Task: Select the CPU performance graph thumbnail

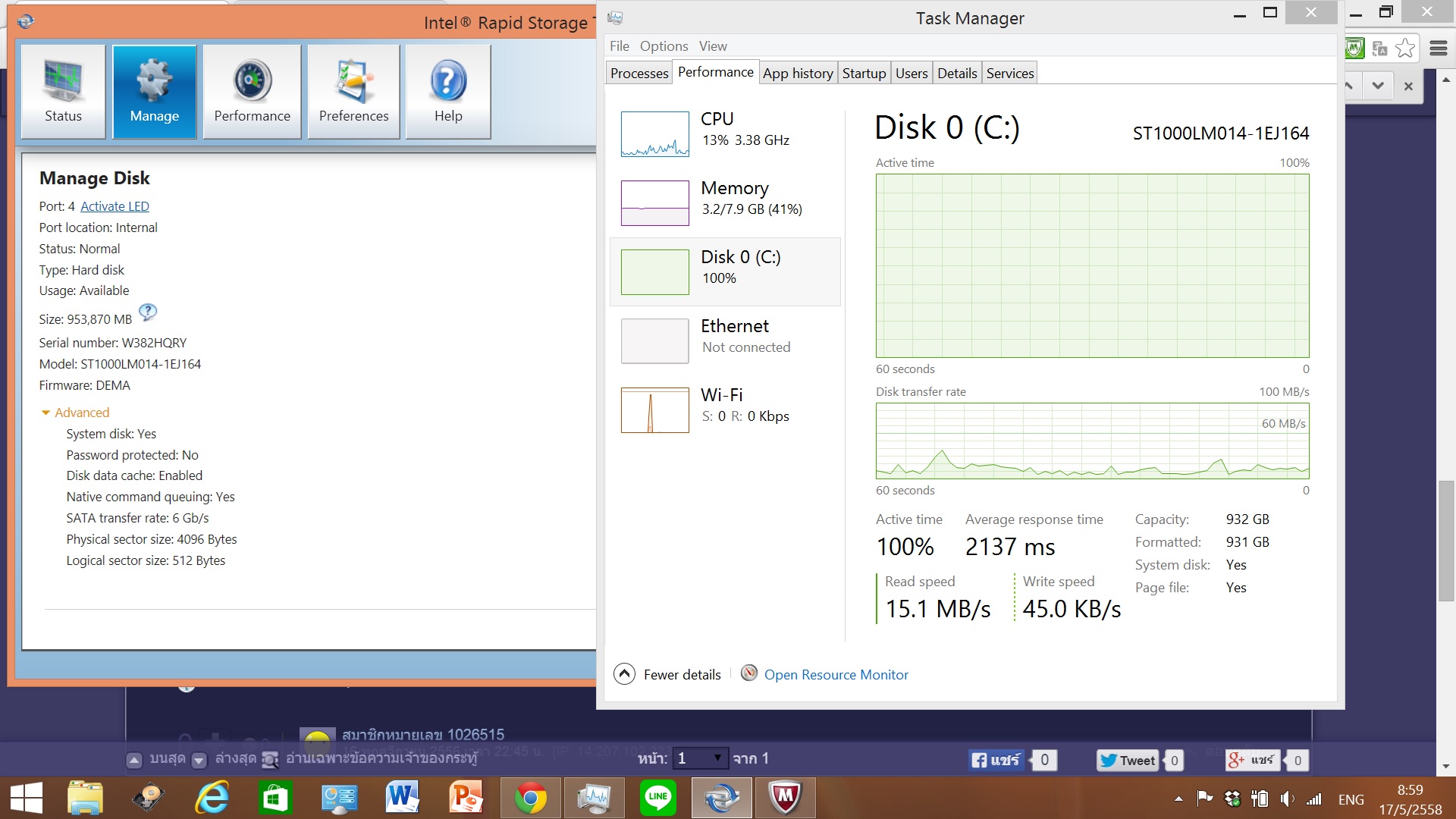Action: pyautogui.click(x=654, y=134)
